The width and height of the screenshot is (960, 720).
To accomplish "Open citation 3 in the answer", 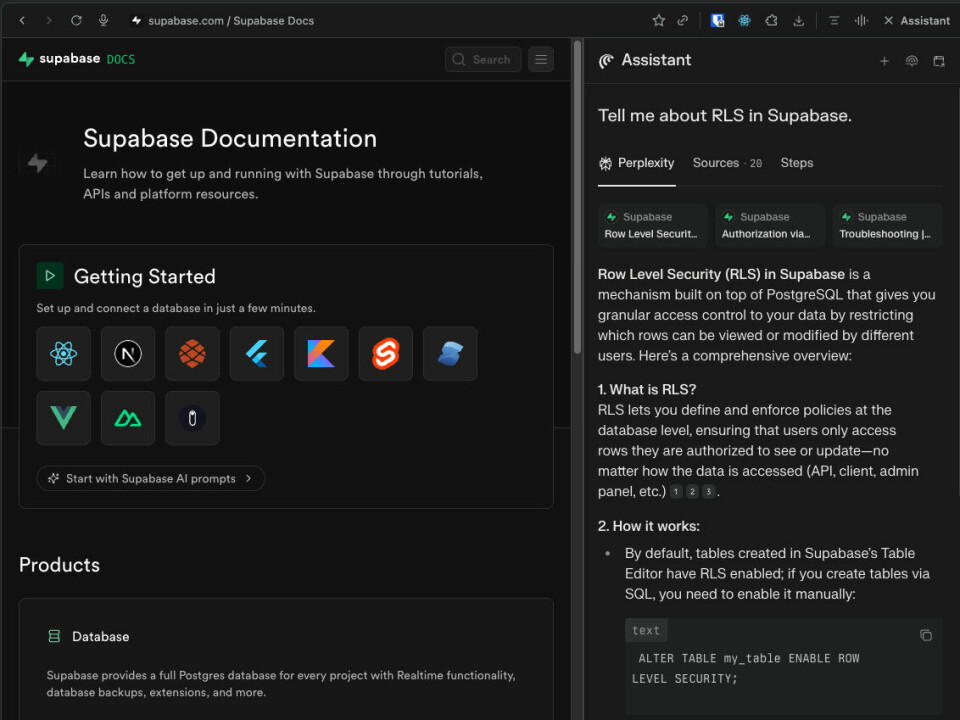I will [x=709, y=492].
